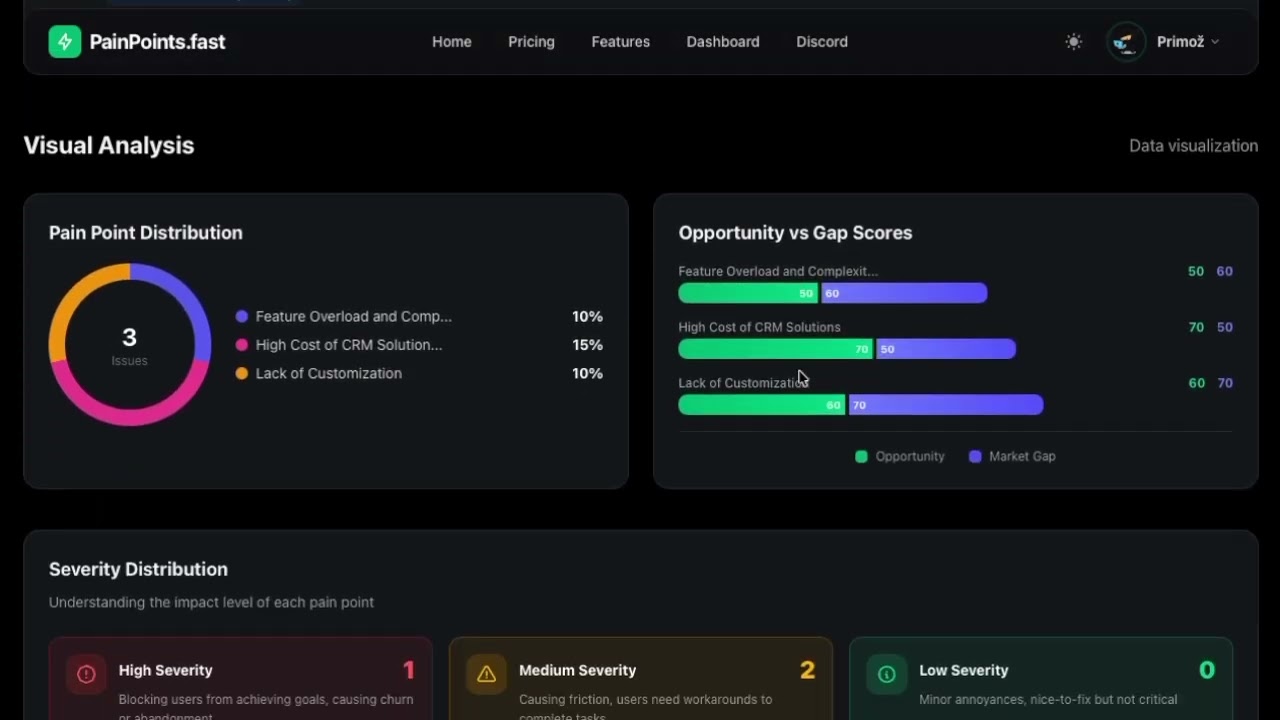This screenshot has height=720, width=1280.
Task: Click the 'High Cost of CRM Solutions' bar label
Action: [759, 327]
